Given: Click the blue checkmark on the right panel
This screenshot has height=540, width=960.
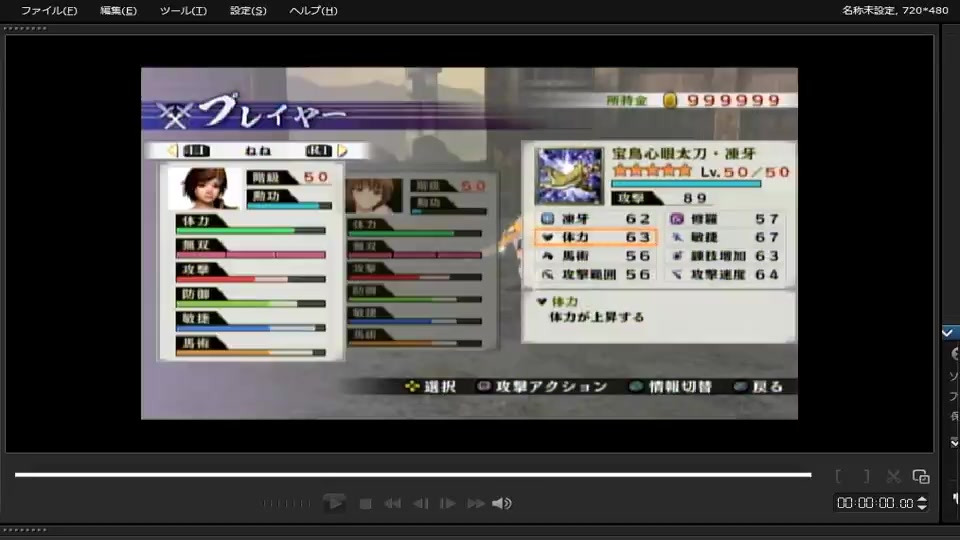Looking at the screenshot, I should (x=948, y=333).
